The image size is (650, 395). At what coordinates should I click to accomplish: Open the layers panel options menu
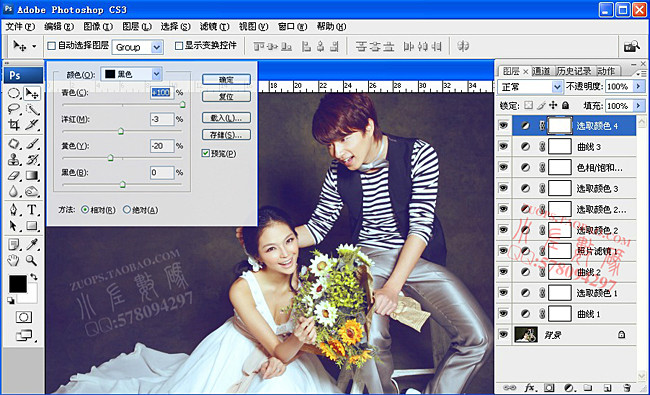click(641, 73)
